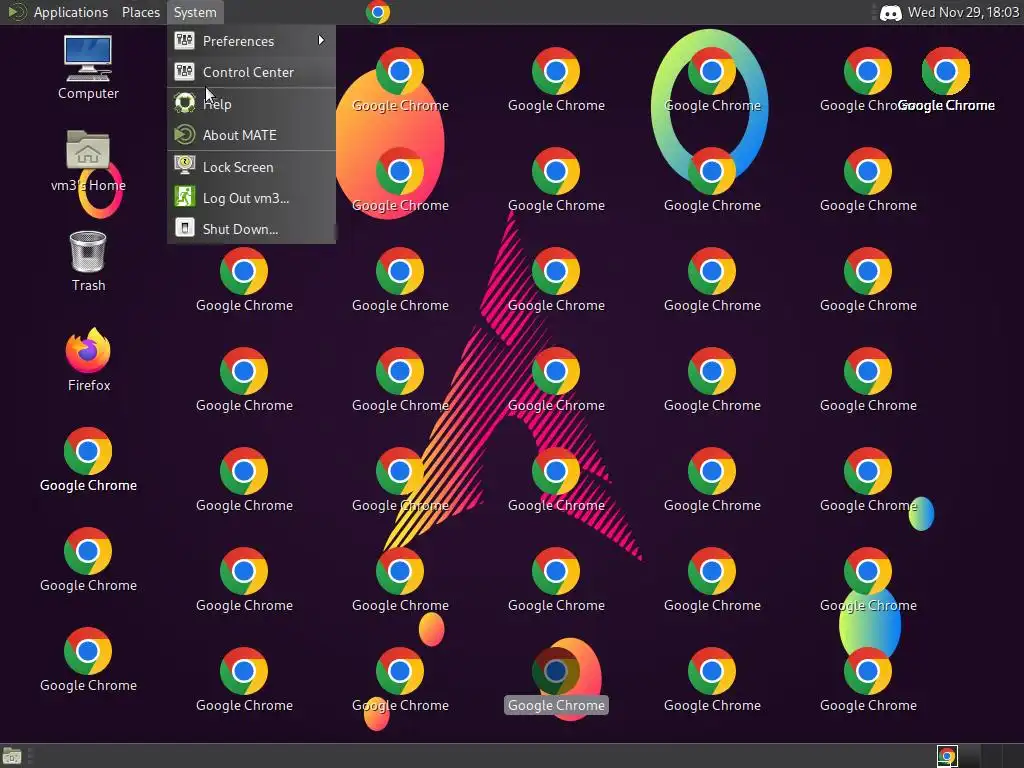The image size is (1024, 768).
Task: Select the vm3's Home folder icon
Action: tap(88, 161)
